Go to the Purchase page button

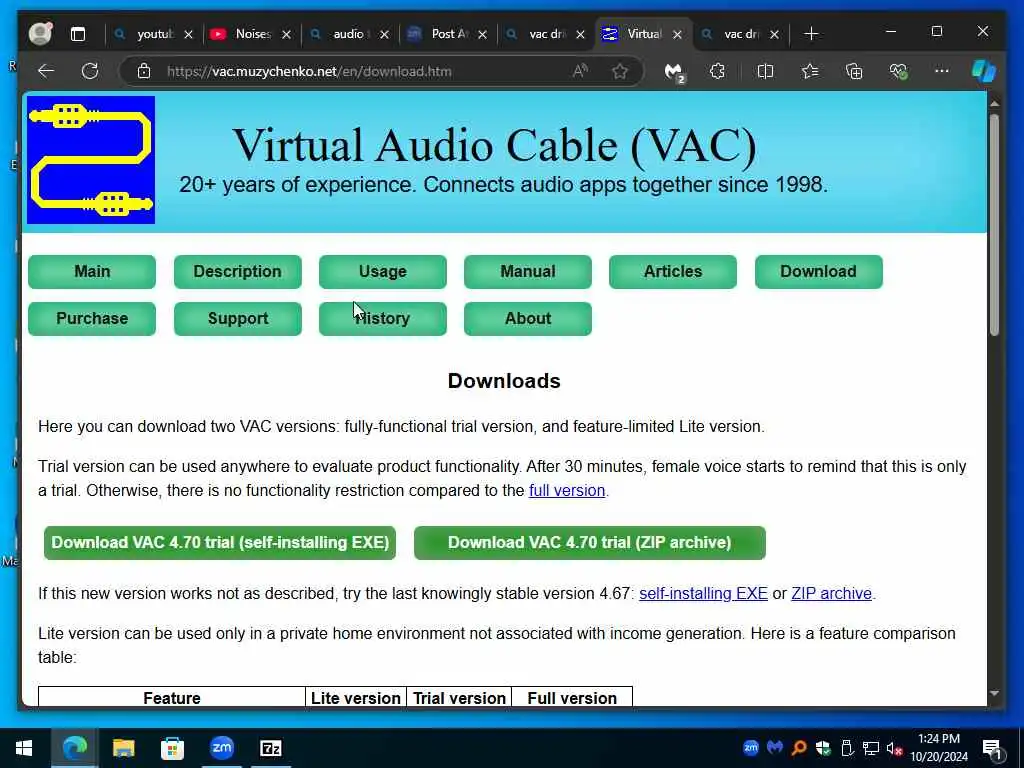coord(92,319)
